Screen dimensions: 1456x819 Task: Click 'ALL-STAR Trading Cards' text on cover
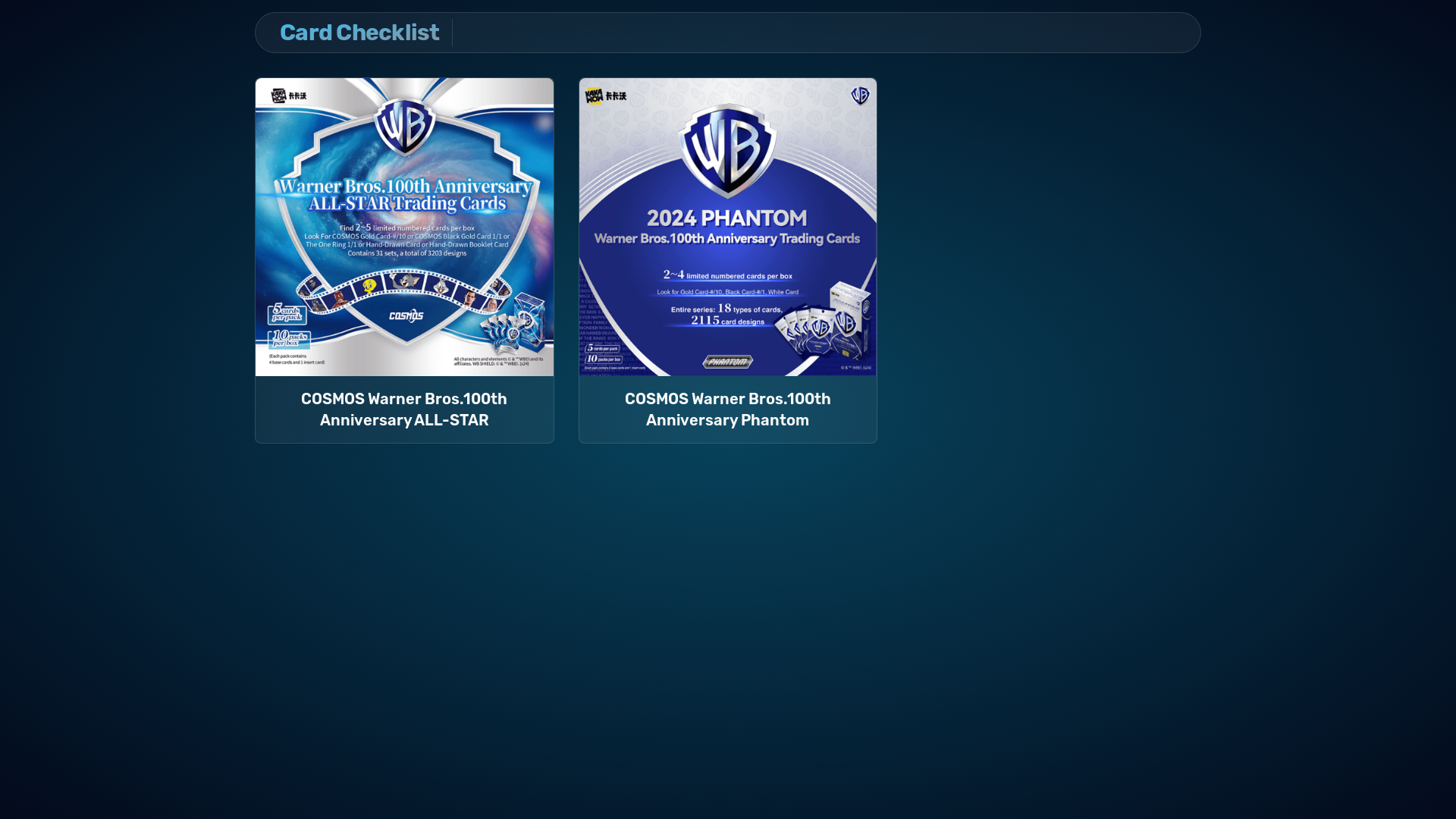coord(406,203)
